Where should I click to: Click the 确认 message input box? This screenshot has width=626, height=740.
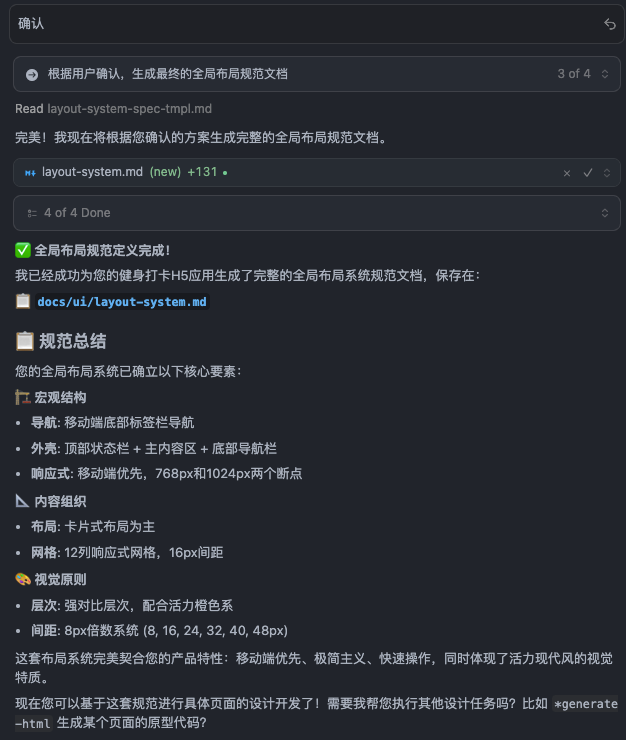[x=316, y=24]
